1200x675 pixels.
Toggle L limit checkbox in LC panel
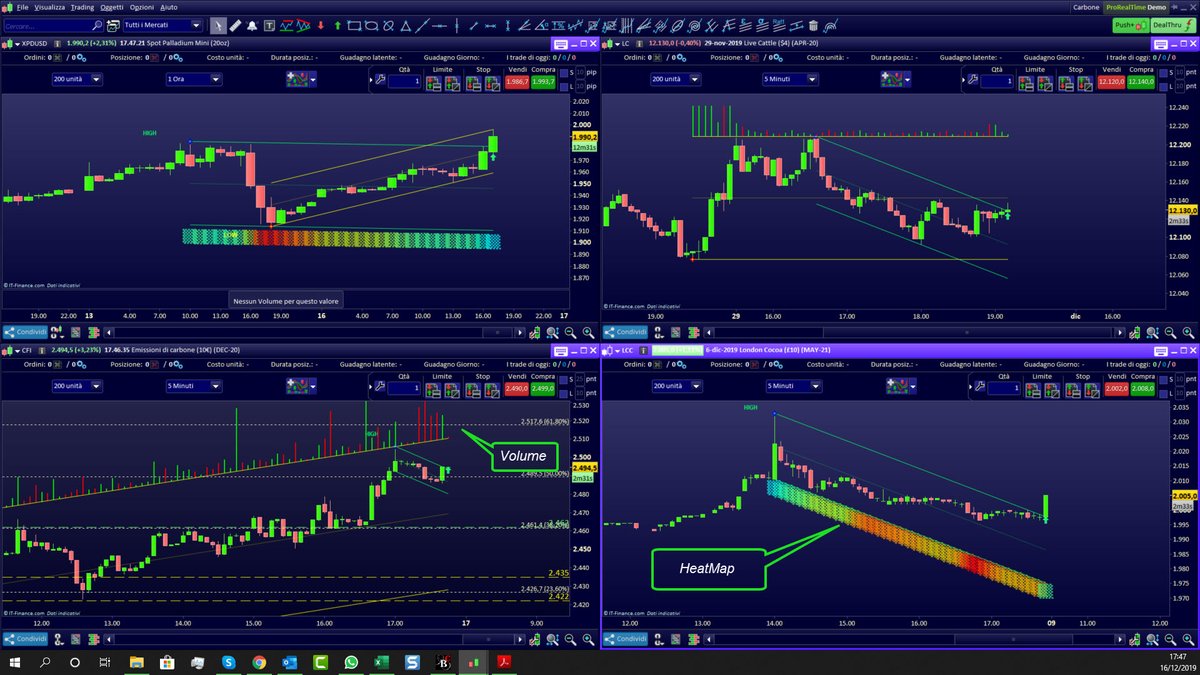click(x=1164, y=87)
